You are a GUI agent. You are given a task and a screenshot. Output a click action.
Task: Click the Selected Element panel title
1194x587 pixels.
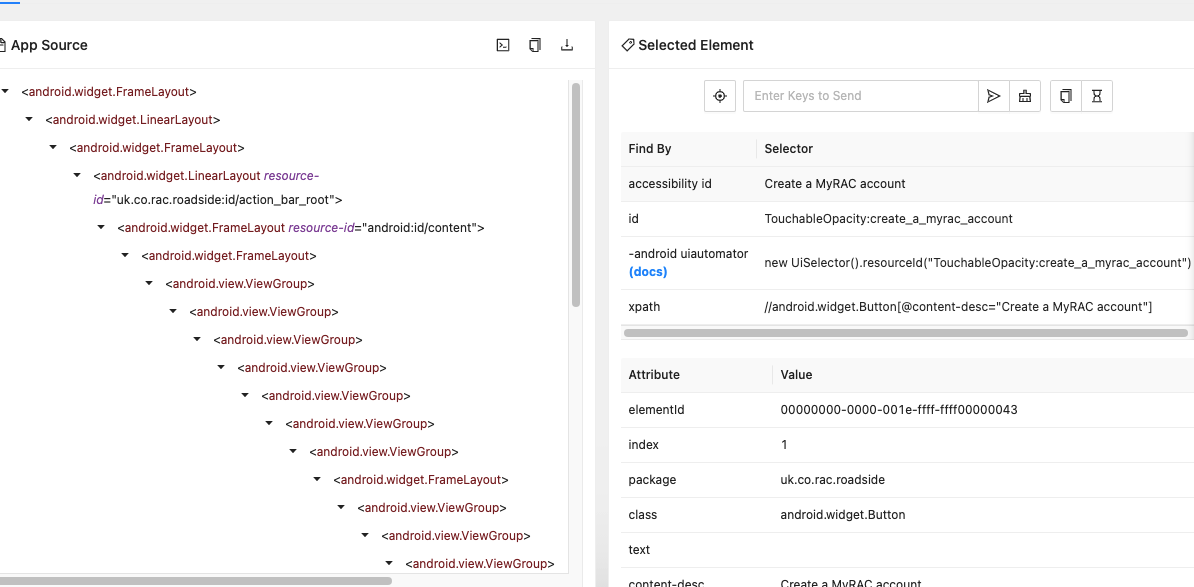(x=695, y=45)
